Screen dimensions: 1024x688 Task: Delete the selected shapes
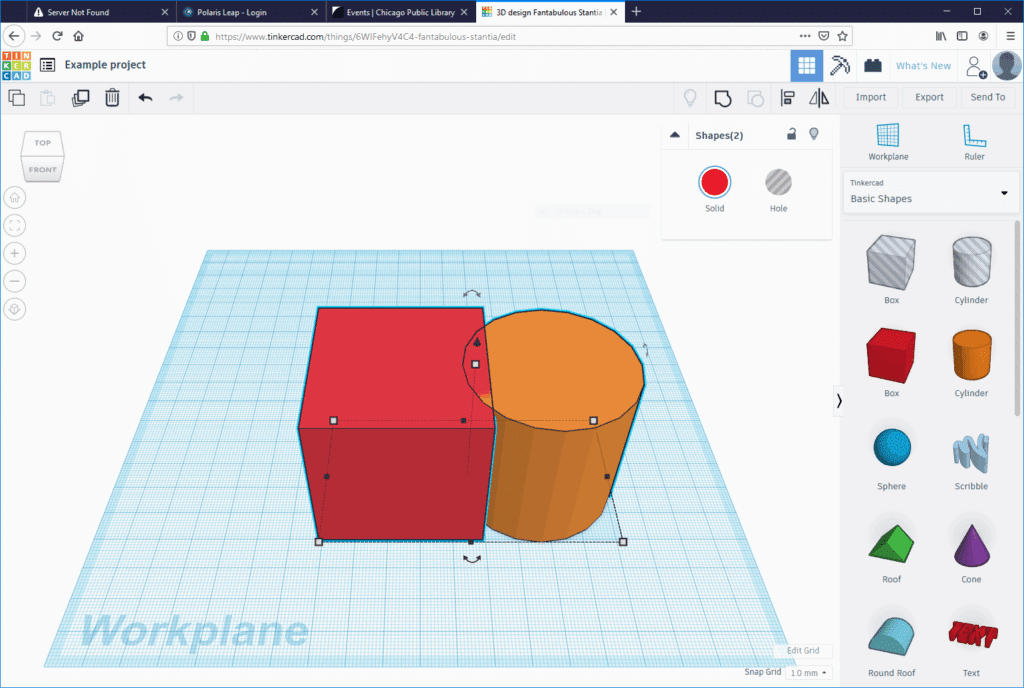pyautogui.click(x=111, y=97)
